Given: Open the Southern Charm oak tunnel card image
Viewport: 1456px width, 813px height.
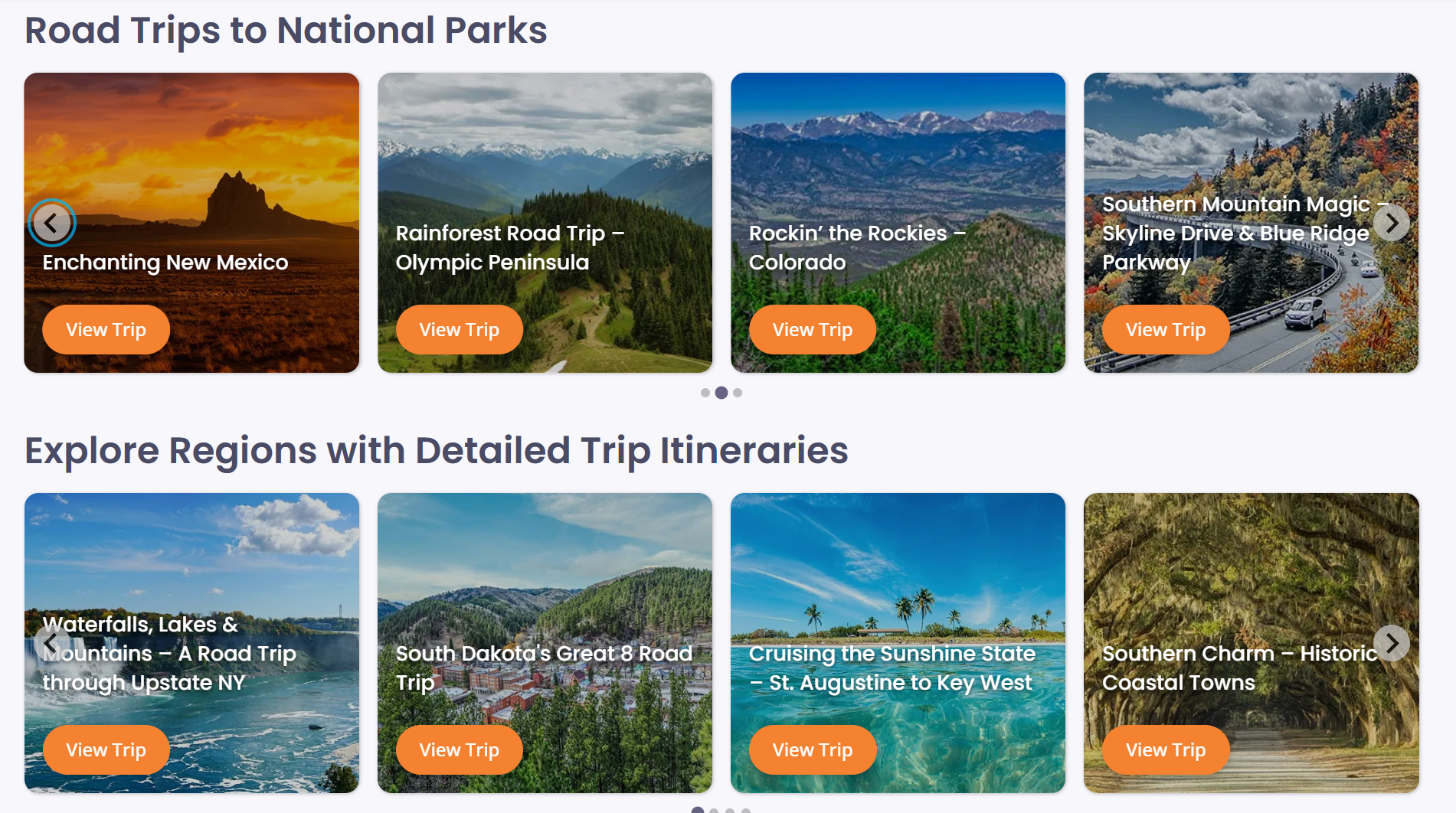Looking at the screenshot, I should point(1251,566).
